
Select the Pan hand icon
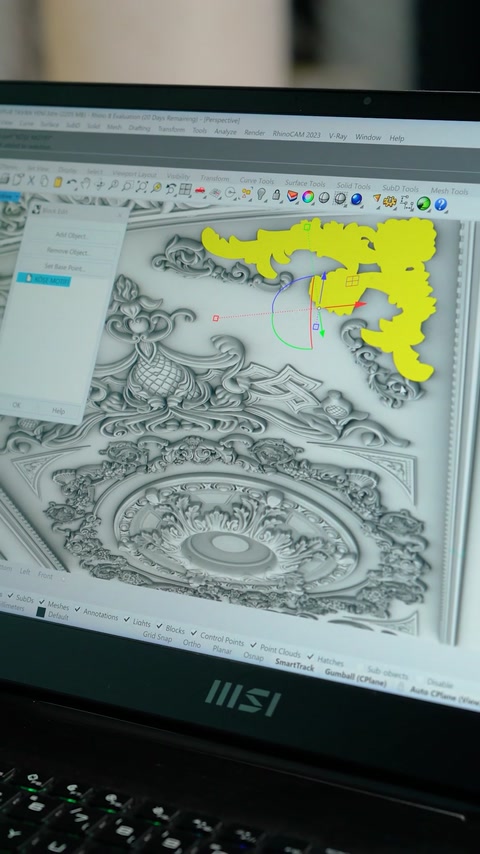(x=86, y=184)
